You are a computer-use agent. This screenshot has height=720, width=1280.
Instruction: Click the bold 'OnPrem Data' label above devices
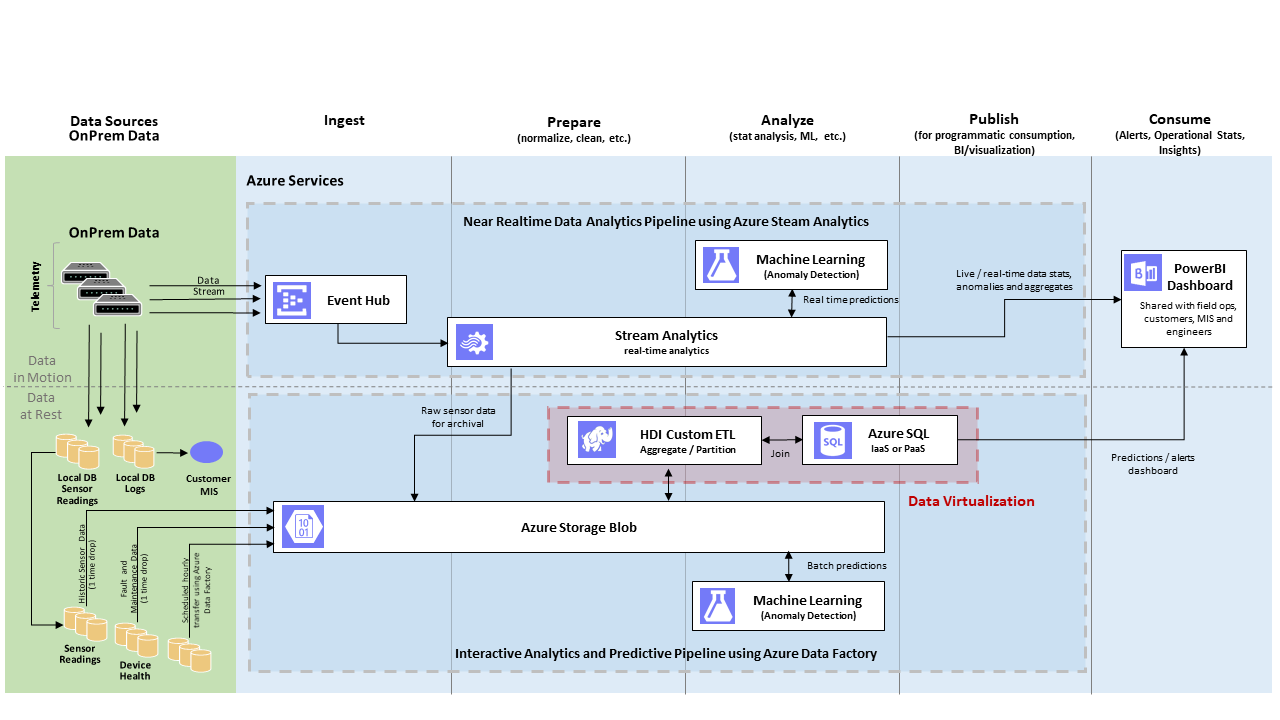(114, 233)
